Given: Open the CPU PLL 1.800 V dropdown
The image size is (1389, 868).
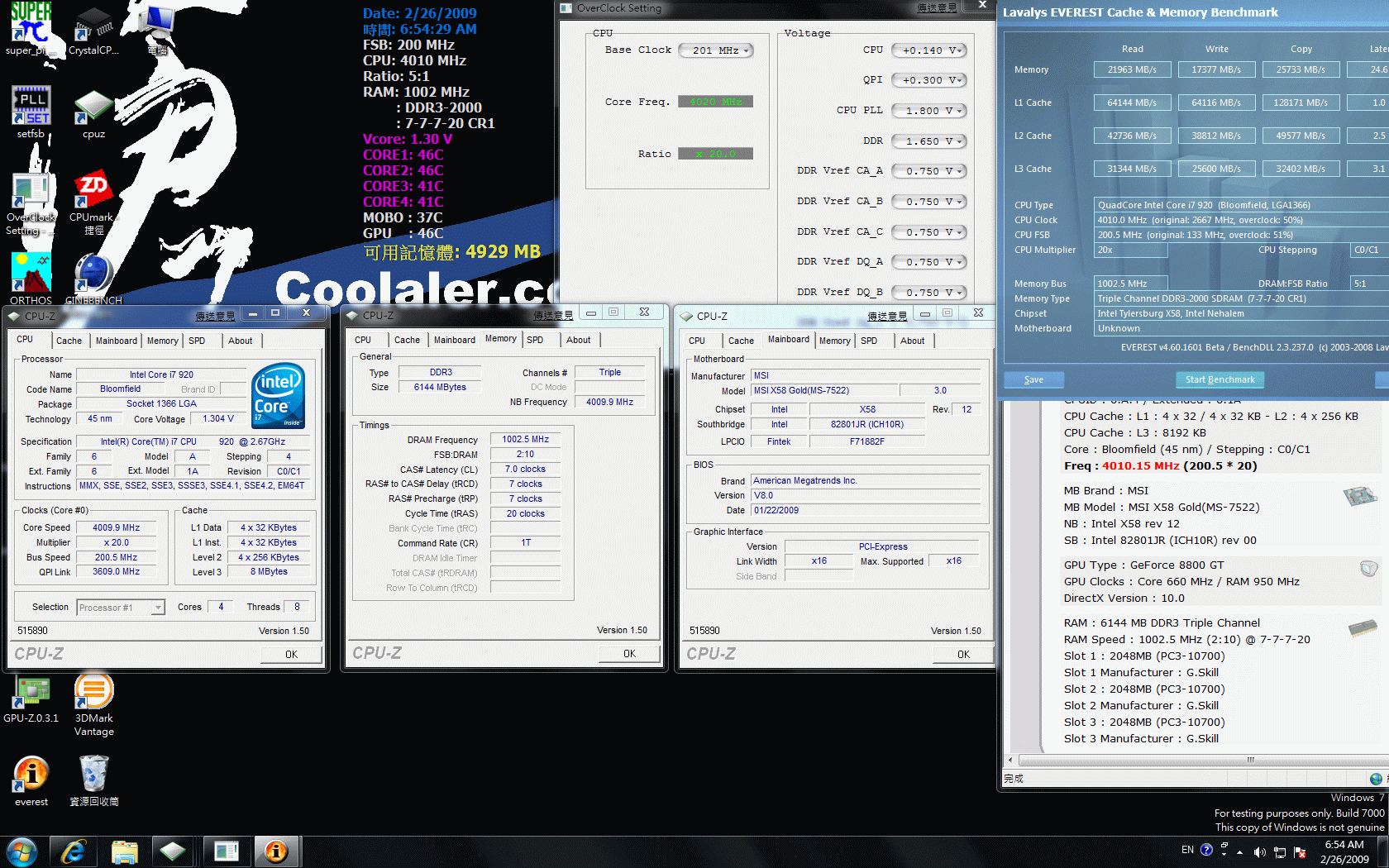Looking at the screenshot, I should coord(929,111).
